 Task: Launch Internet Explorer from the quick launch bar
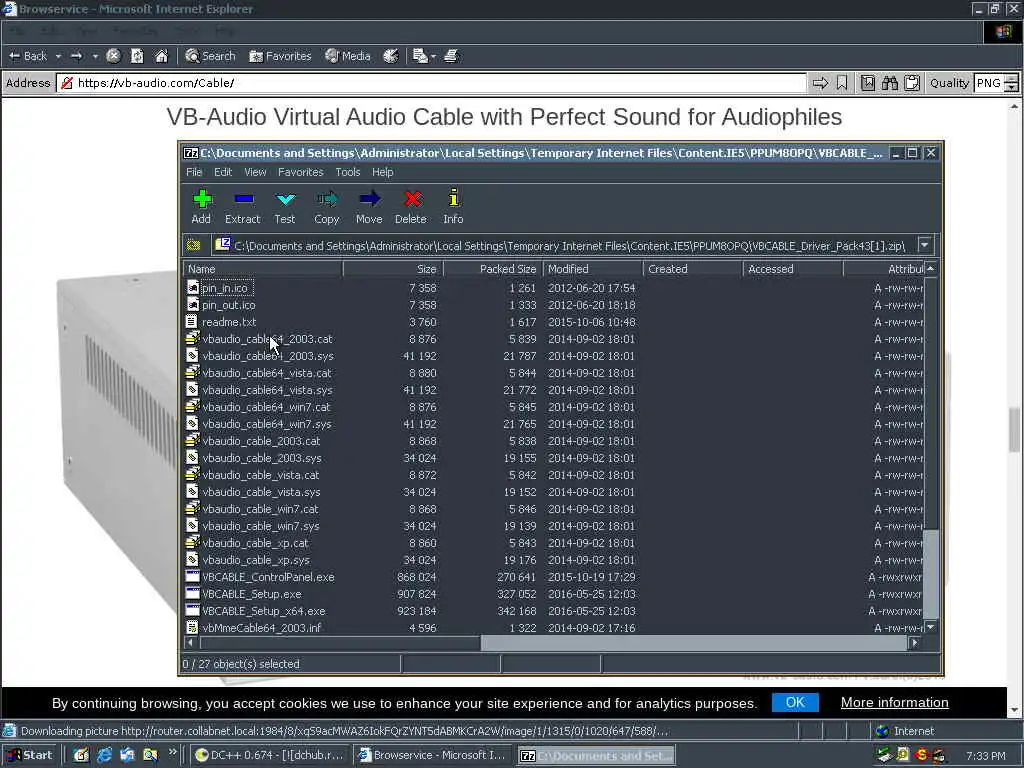pyautogui.click(x=104, y=755)
